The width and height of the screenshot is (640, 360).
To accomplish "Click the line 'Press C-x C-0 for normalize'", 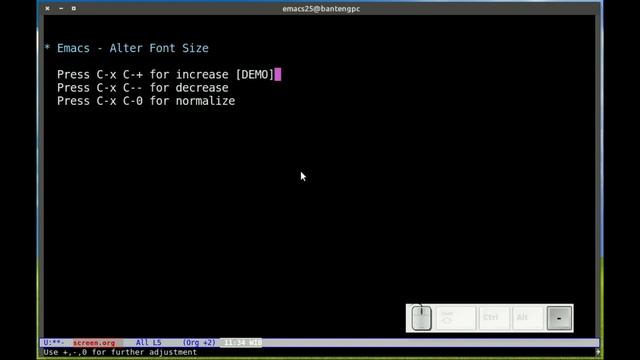I will tap(146, 101).
